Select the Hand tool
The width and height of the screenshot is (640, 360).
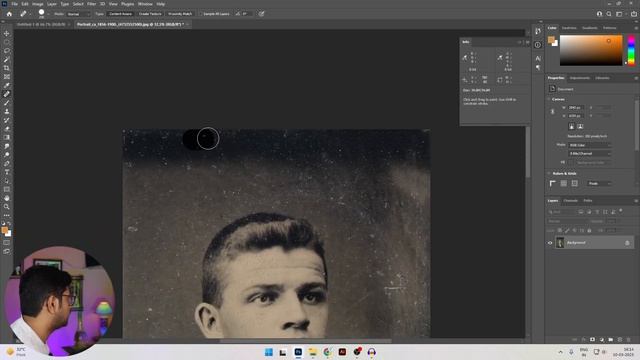coord(7,198)
